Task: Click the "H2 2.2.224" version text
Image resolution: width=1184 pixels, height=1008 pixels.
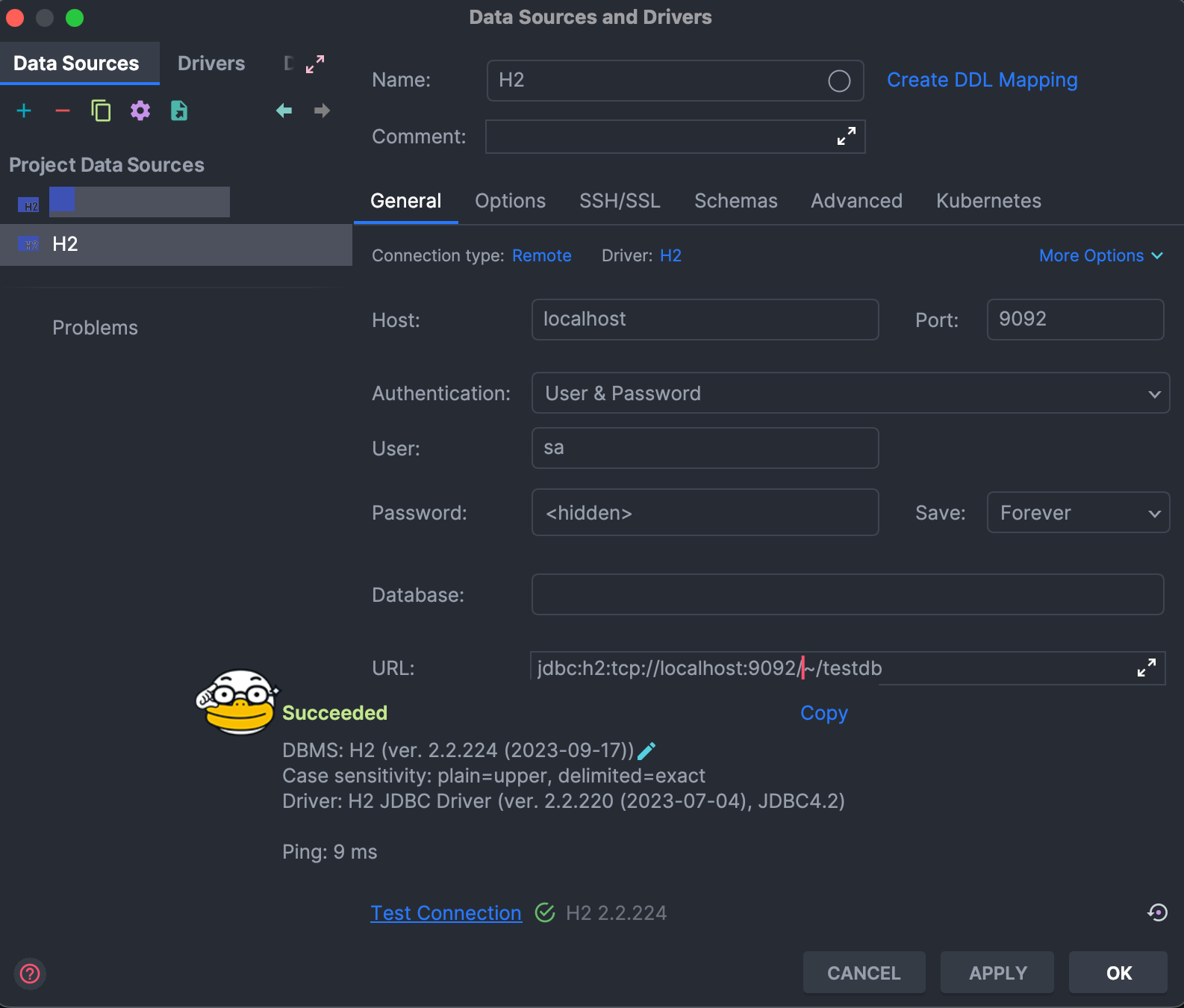Action: (616, 912)
